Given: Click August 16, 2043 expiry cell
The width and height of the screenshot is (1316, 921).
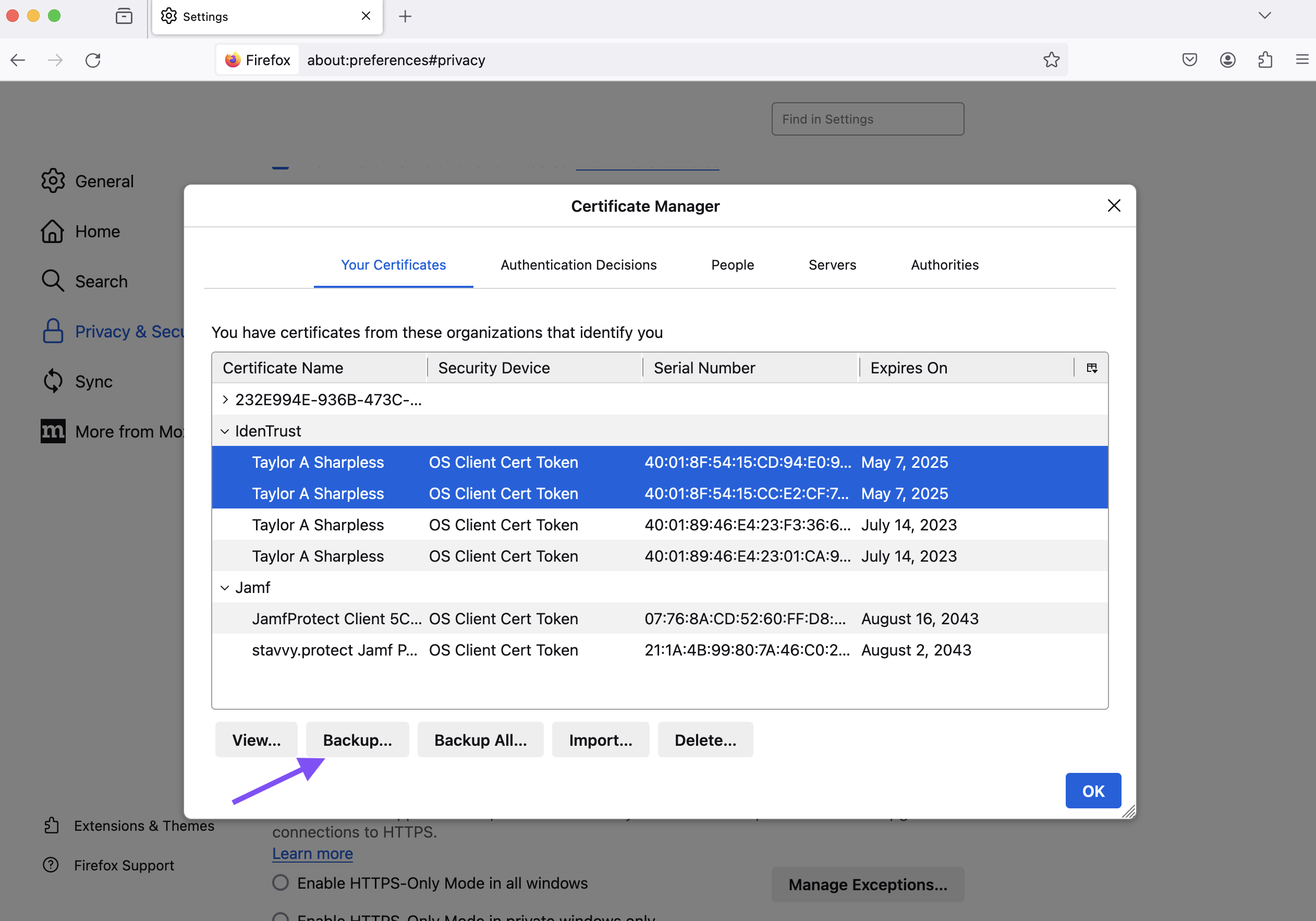Looking at the screenshot, I should tap(919, 619).
